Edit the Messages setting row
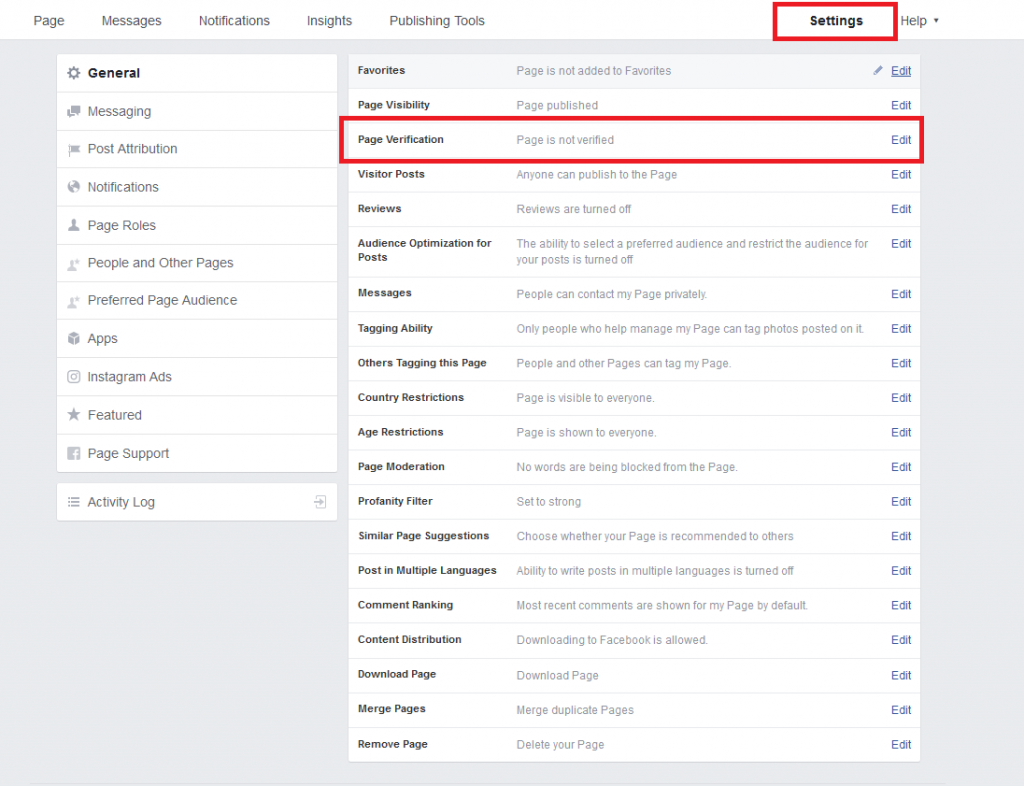 tap(901, 294)
